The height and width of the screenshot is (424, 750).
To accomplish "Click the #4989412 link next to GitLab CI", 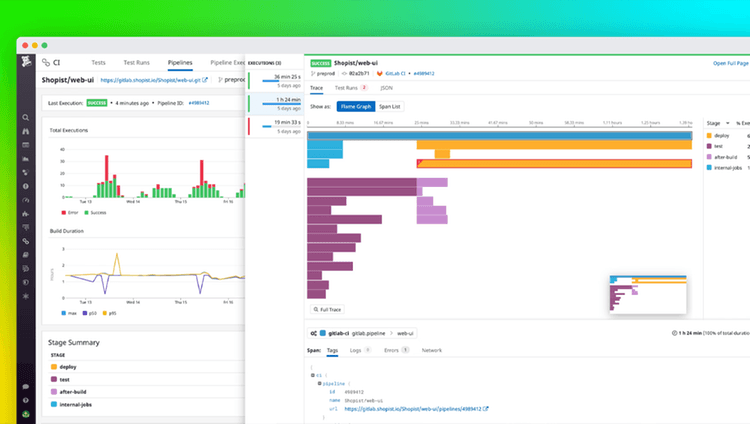I will (424, 73).
